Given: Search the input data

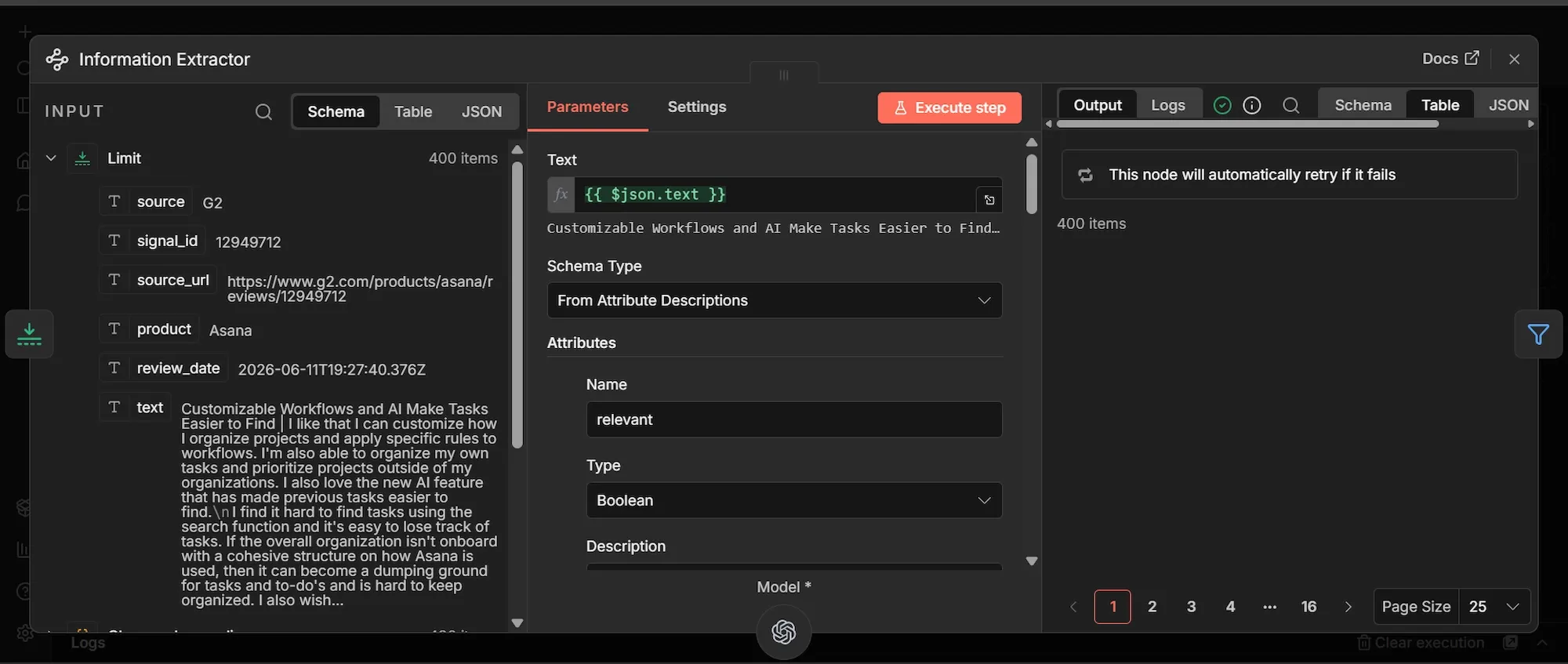Looking at the screenshot, I should [x=263, y=111].
